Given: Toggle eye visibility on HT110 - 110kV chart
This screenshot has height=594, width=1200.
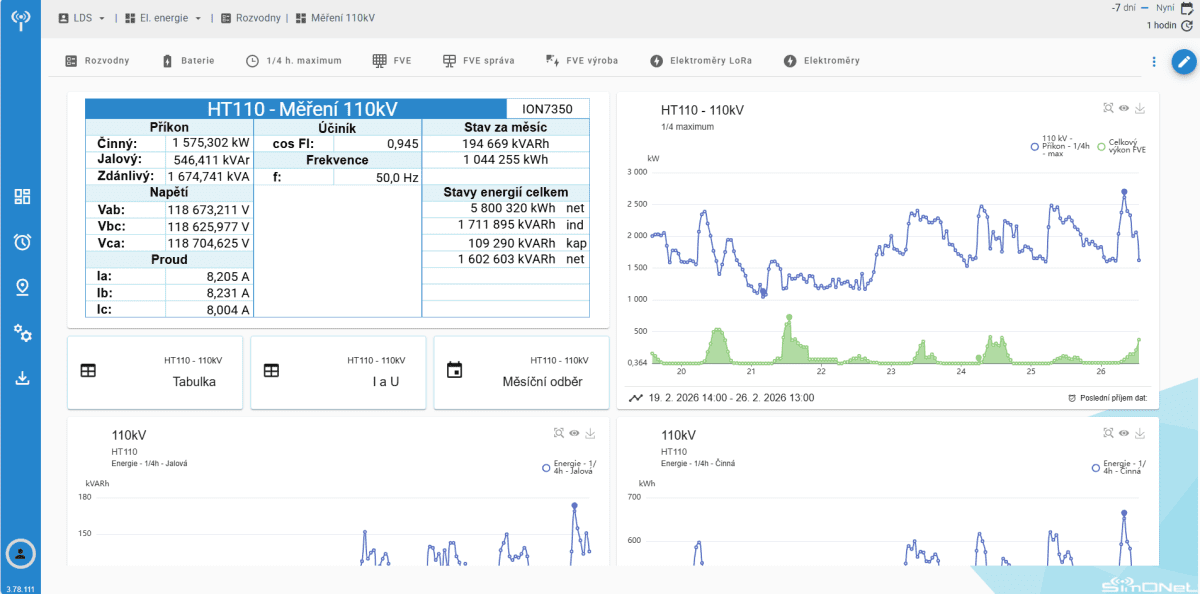Looking at the screenshot, I should coord(1124,108).
